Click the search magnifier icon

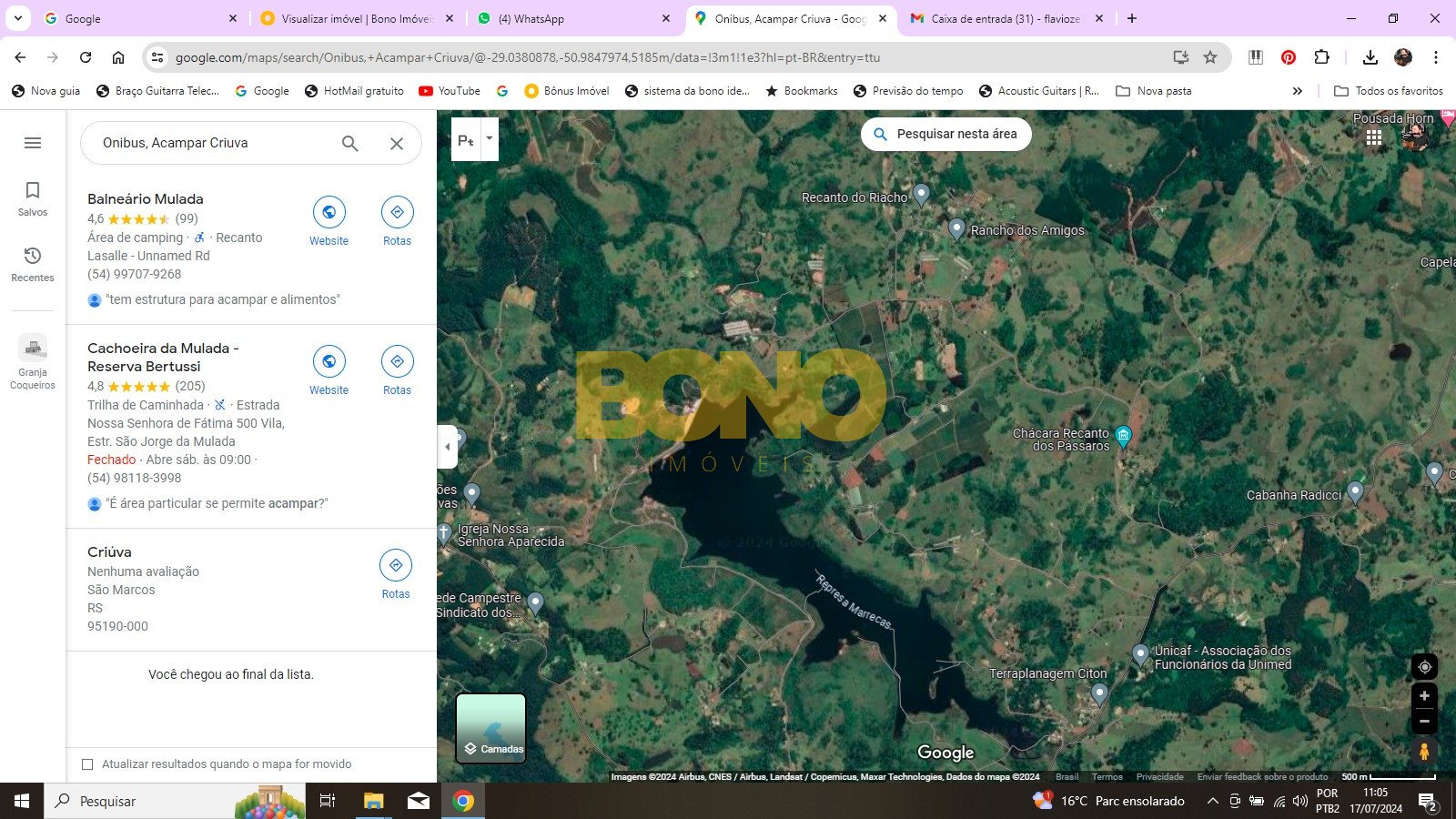pyautogui.click(x=350, y=143)
